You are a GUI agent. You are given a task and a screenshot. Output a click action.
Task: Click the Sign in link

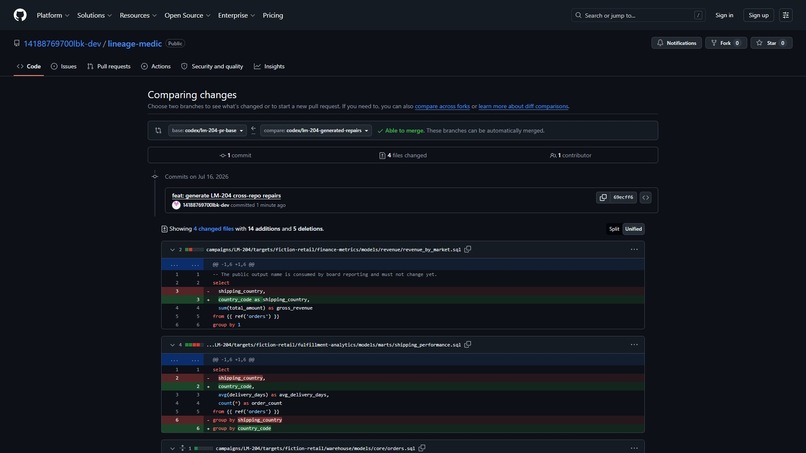point(724,15)
